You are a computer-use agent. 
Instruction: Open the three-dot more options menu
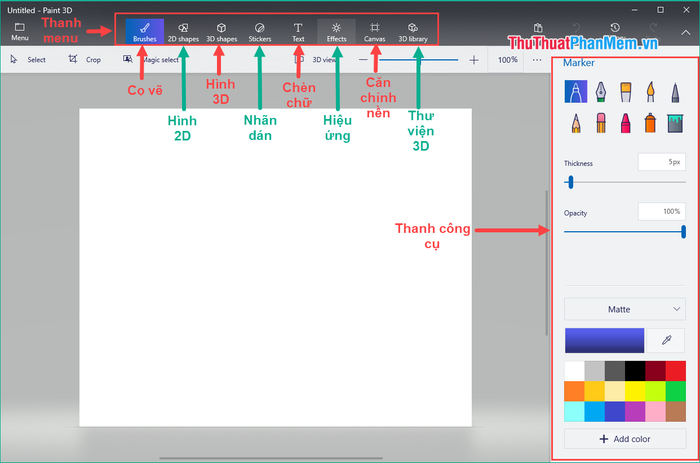coord(537,60)
